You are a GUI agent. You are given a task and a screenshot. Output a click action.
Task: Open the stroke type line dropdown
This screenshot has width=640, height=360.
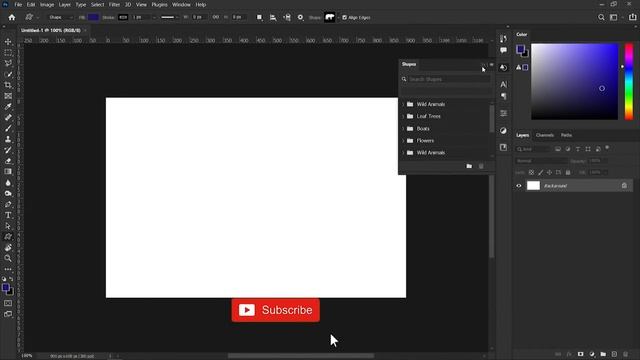tap(169, 18)
